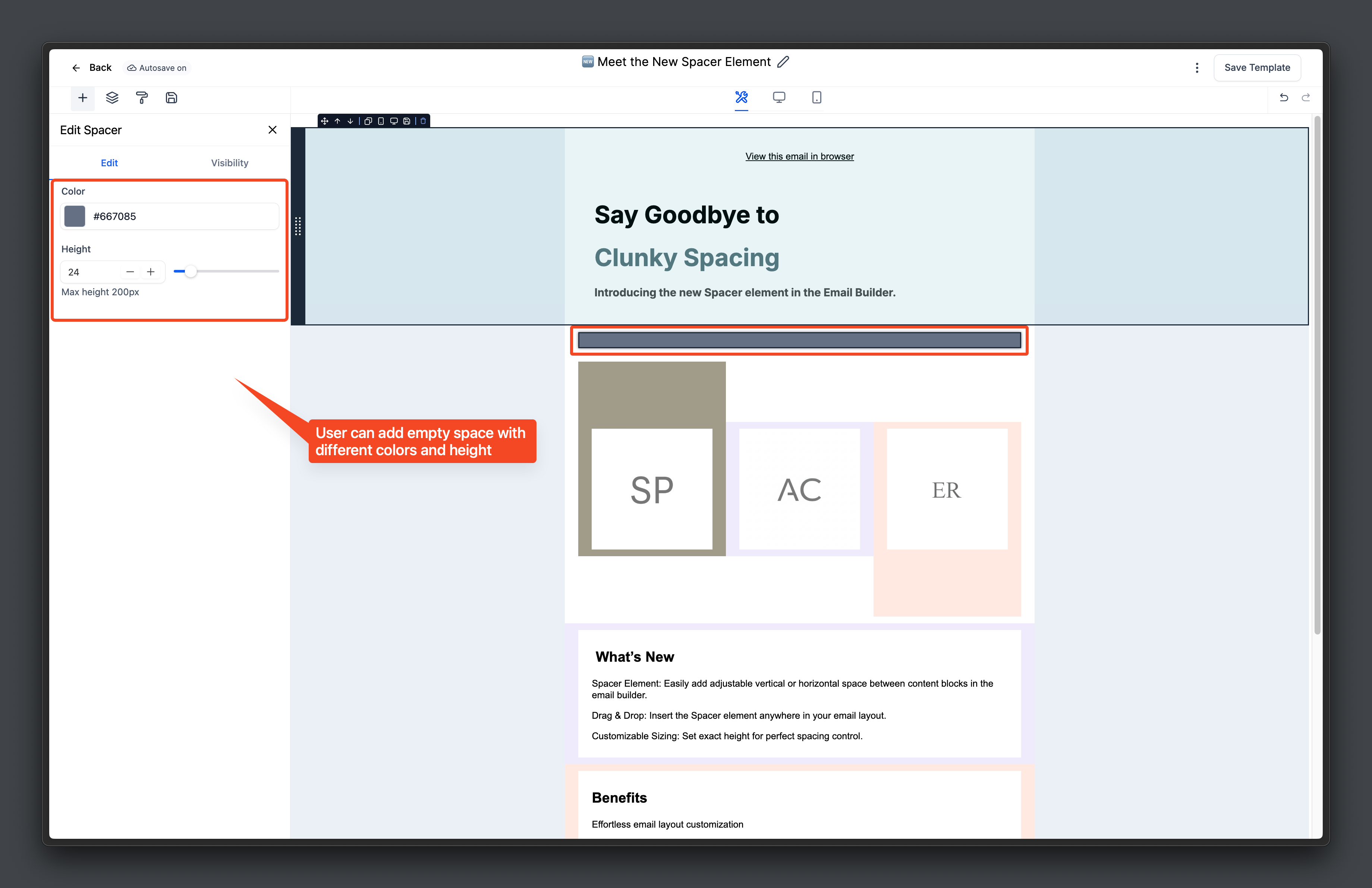Switch to desktop preview
This screenshot has height=888, width=1372.
coord(779,97)
